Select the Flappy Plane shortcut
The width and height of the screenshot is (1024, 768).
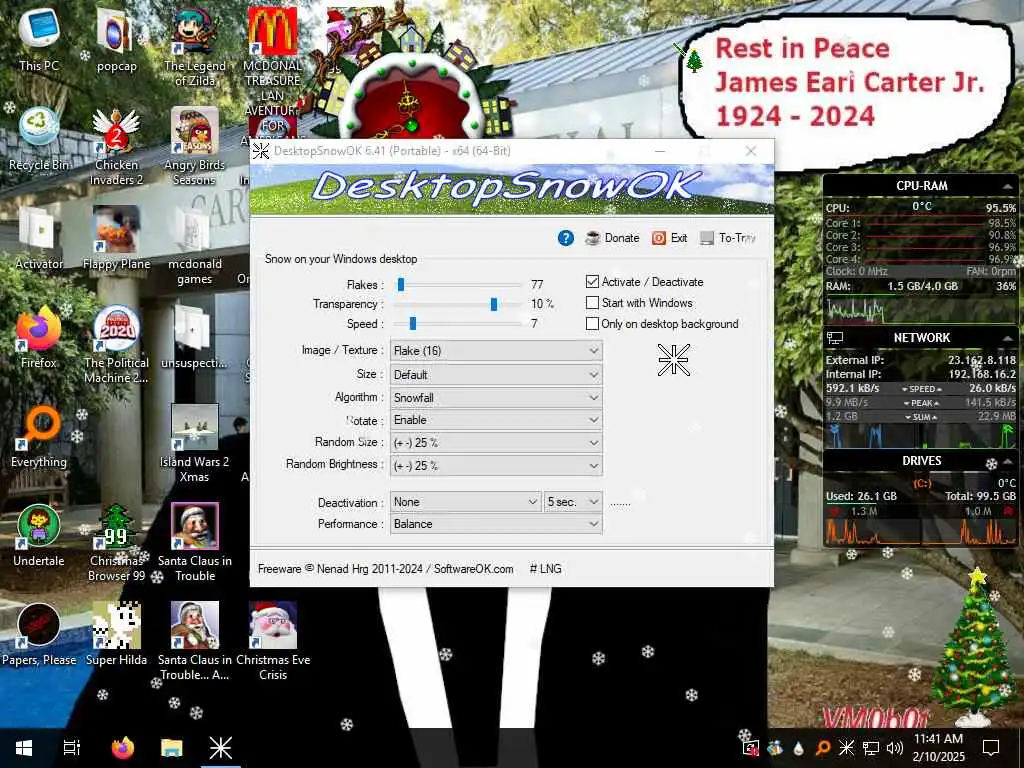pyautogui.click(x=116, y=238)
